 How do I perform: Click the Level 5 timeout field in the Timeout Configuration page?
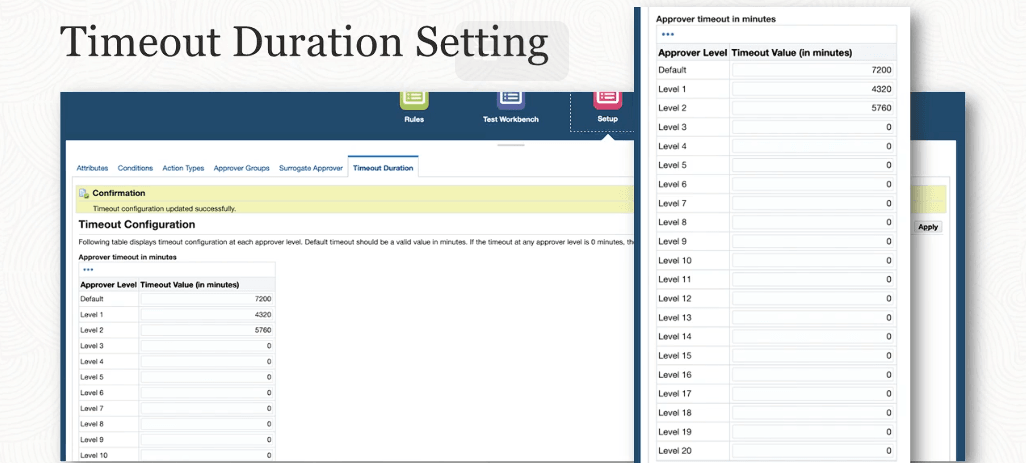pos(207,377)
